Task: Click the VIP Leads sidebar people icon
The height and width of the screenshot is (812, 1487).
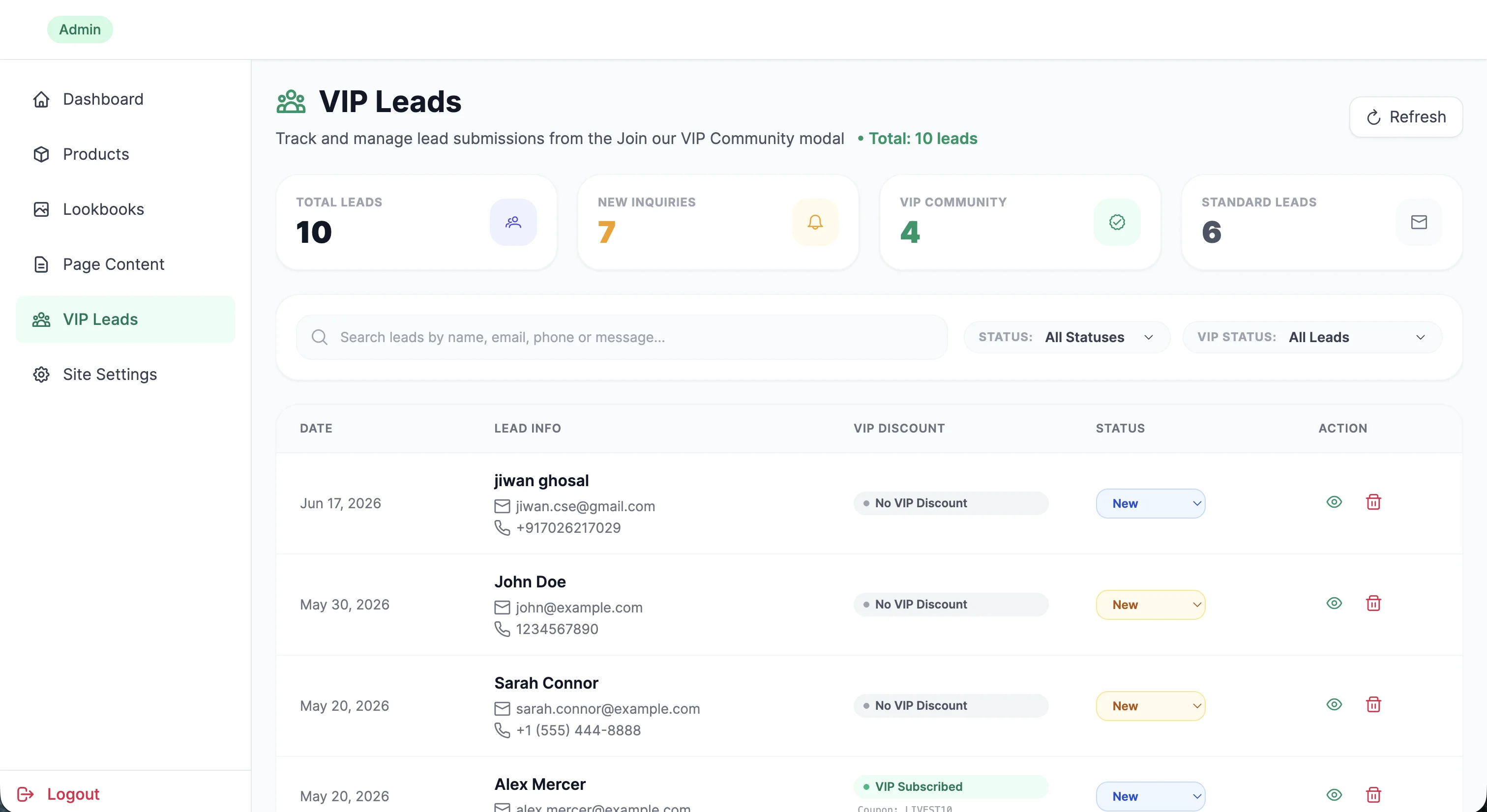Action: click(x=41, y=319)
